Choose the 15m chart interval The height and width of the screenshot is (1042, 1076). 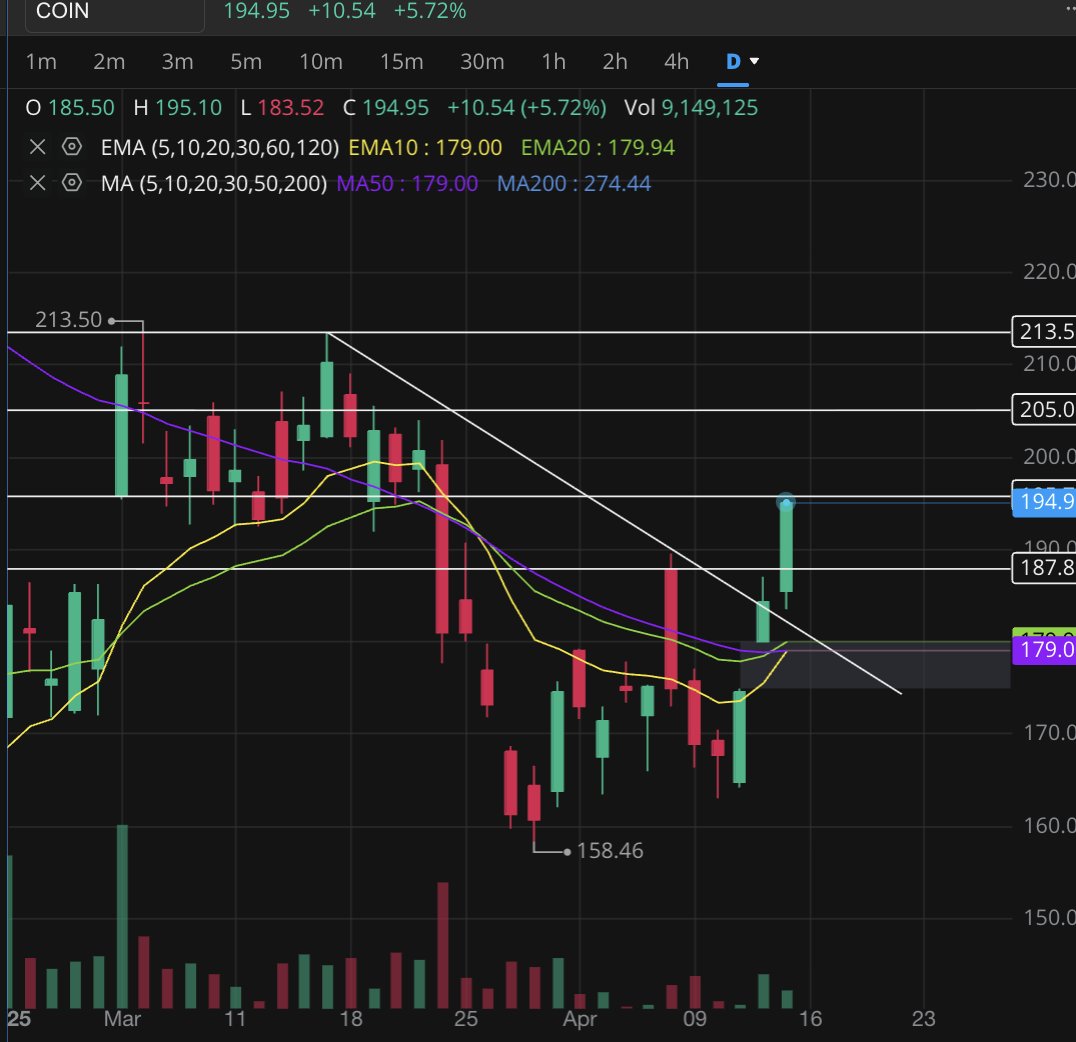401,62
